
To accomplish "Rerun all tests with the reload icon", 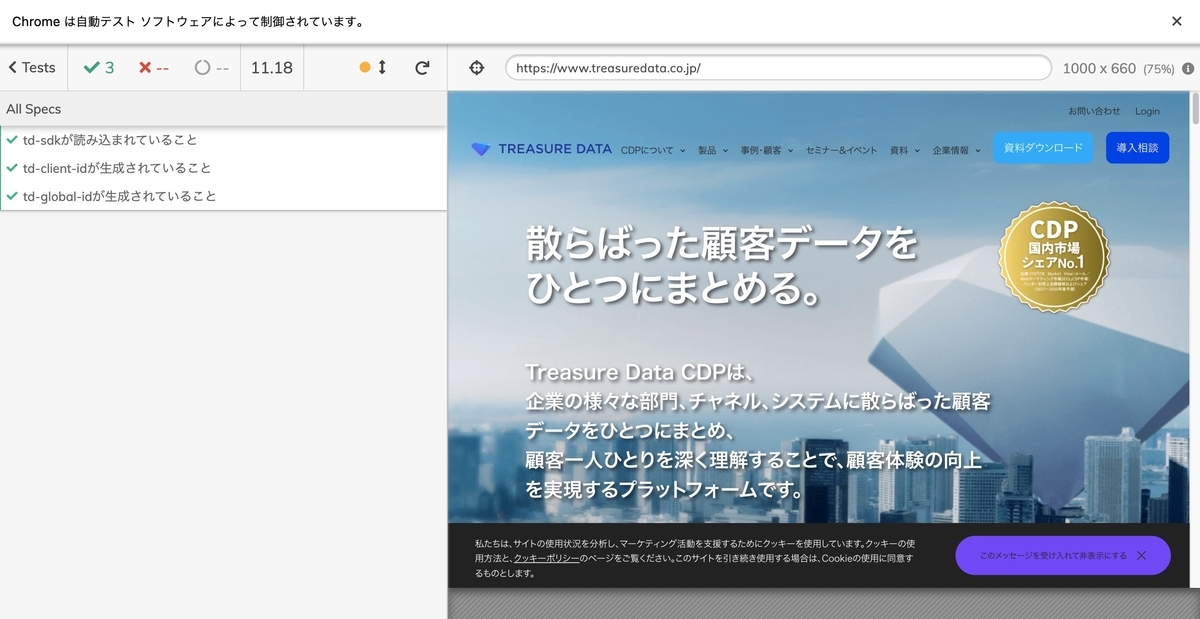I will coord(422,68).
